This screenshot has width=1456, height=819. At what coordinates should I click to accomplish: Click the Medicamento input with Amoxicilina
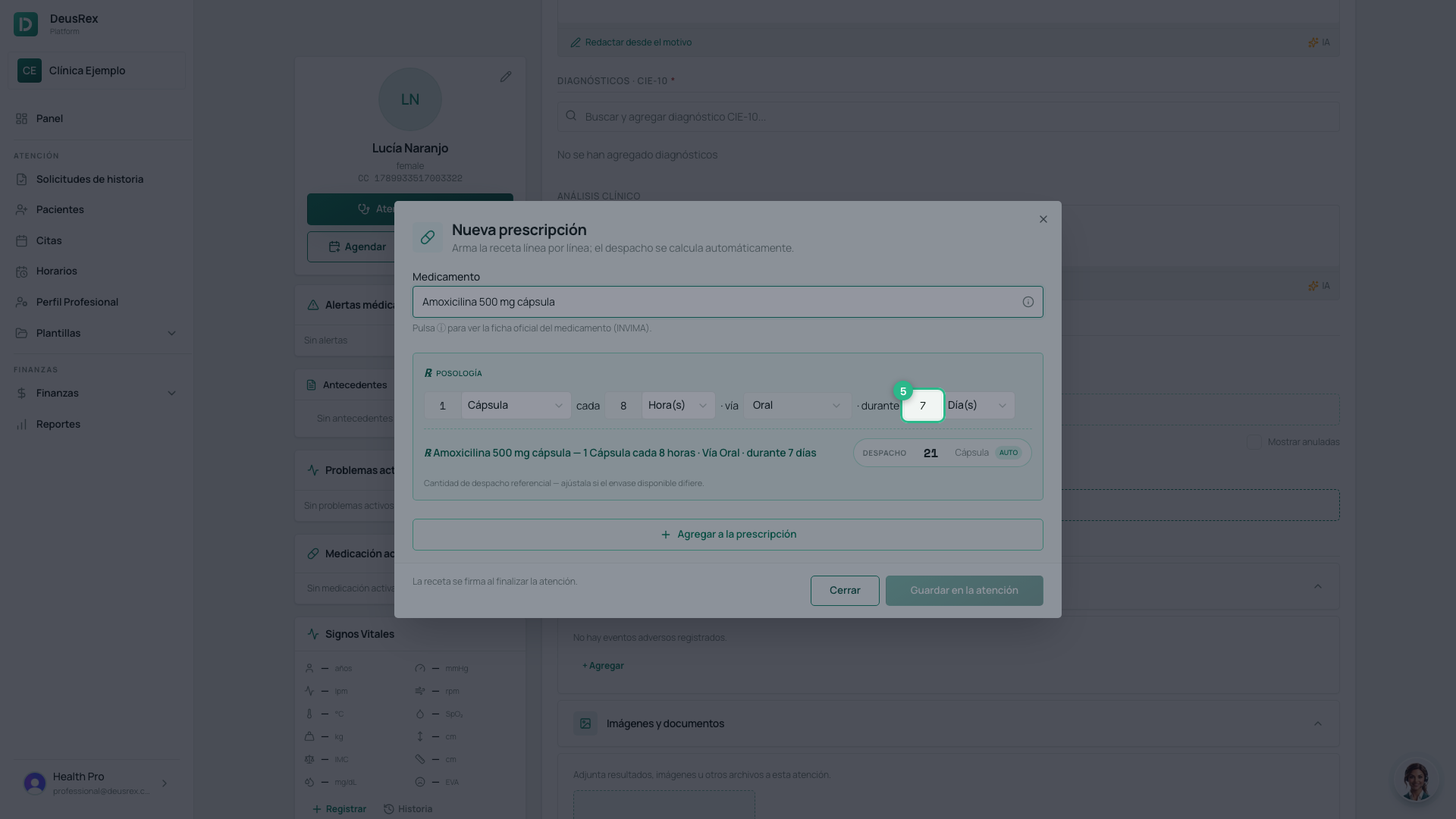[727, 302]
